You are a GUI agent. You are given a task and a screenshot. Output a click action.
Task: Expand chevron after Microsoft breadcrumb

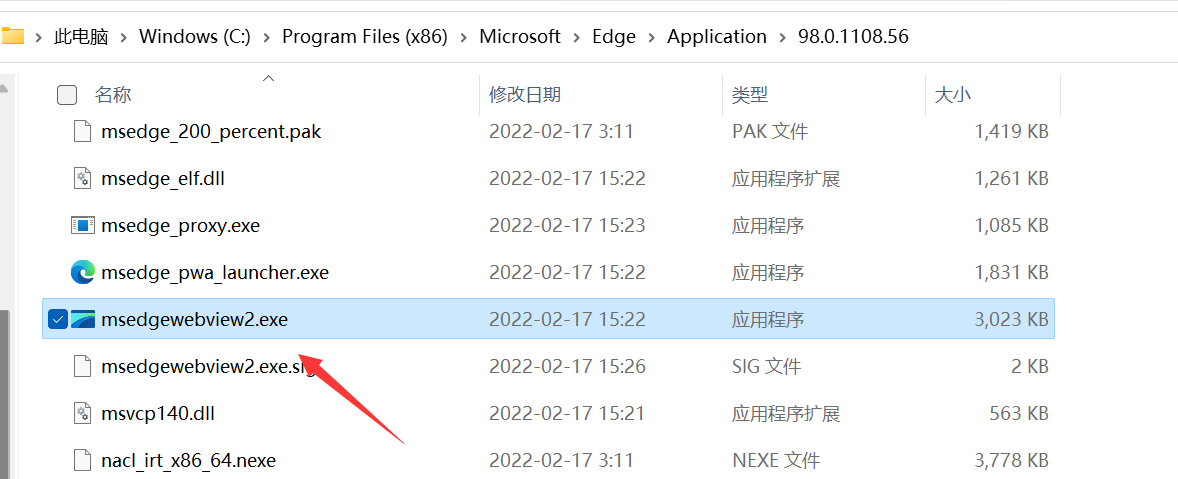(x=576, y=37)
